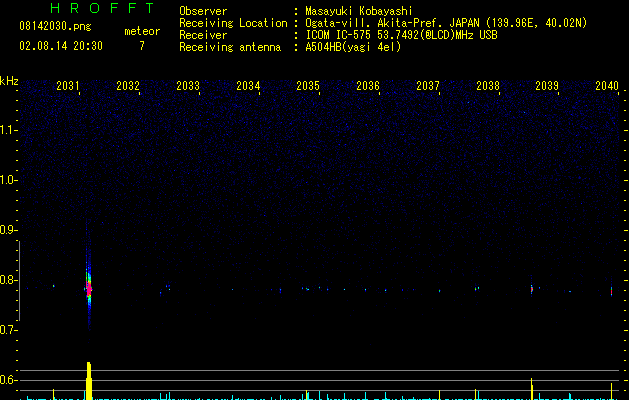Click the HROFFT title text
Screen dimensions: 629x400
(103, 8)
